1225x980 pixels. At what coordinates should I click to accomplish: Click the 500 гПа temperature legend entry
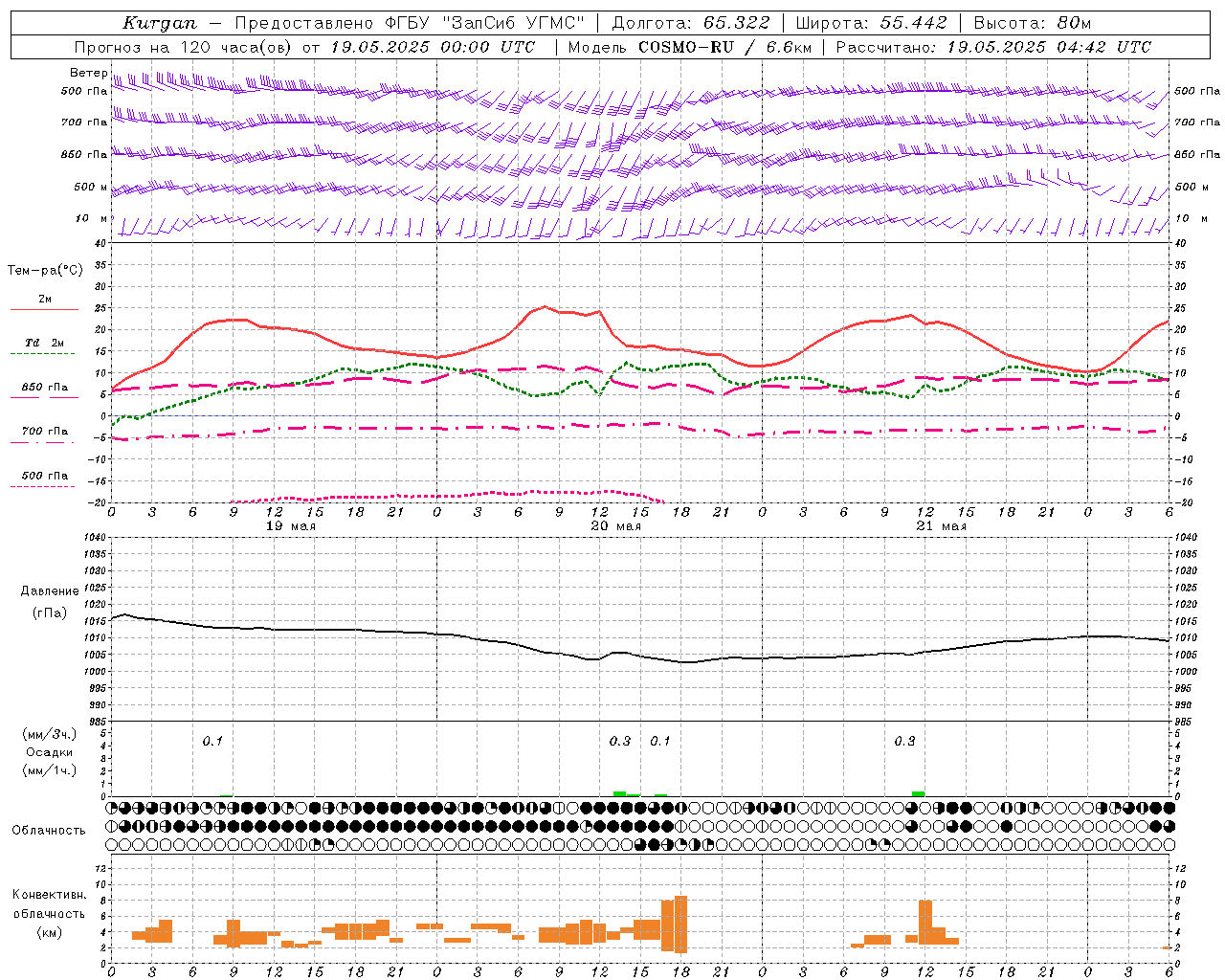click(44, 476)
